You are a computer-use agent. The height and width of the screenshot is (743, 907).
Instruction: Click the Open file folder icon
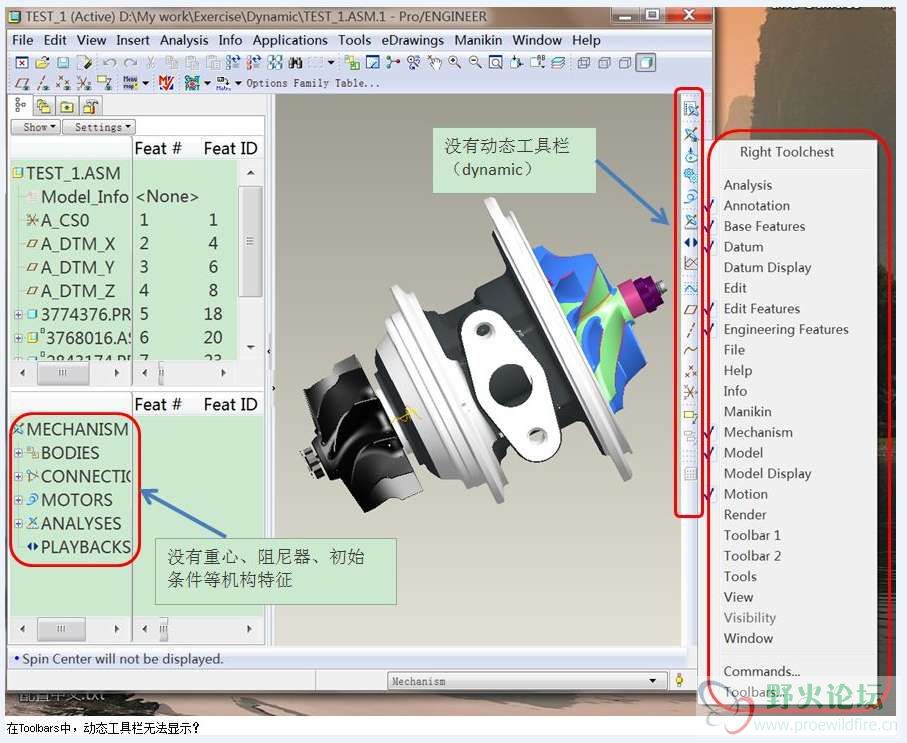point(42,62)
